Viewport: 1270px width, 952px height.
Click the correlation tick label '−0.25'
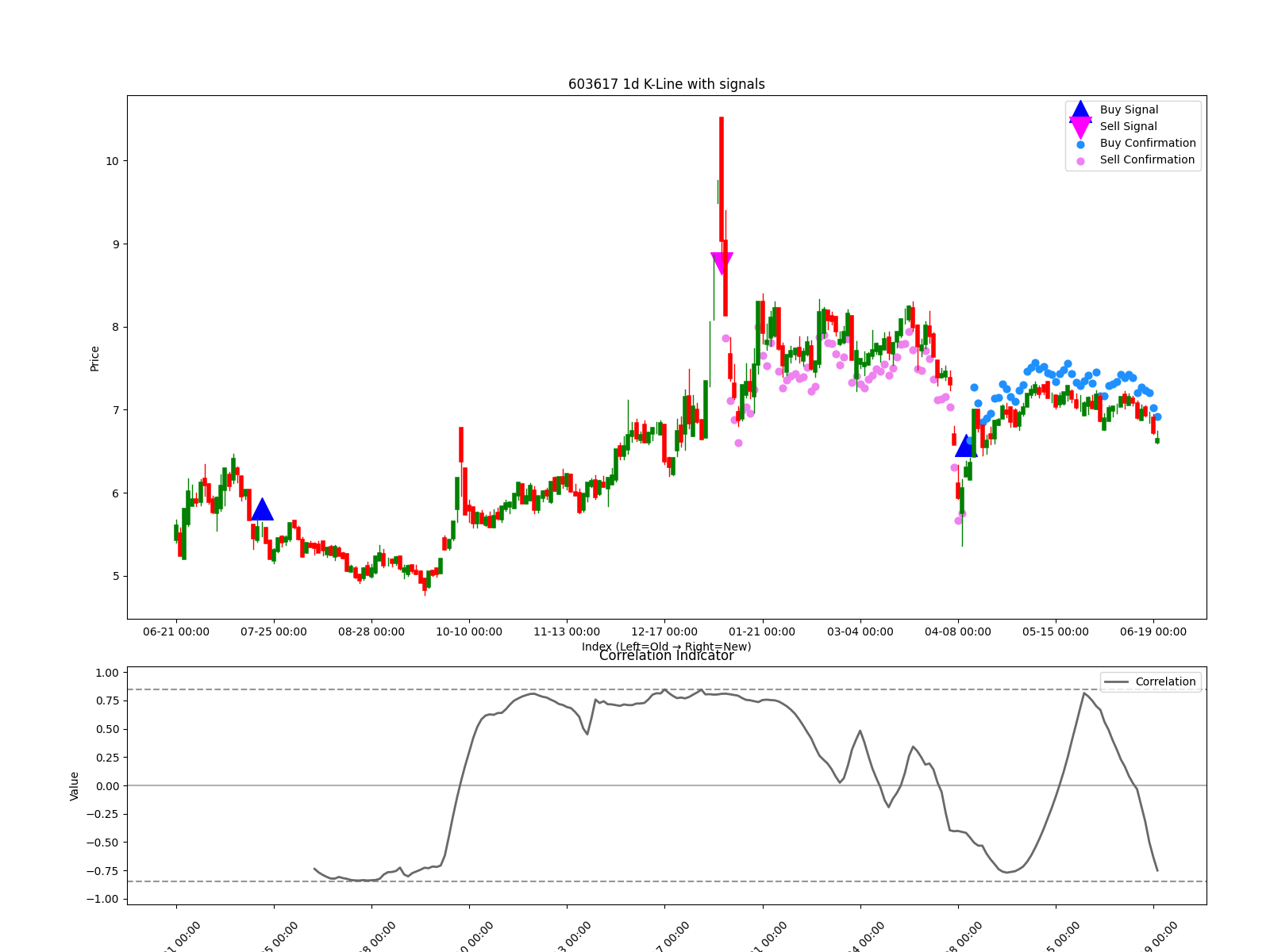102,815
